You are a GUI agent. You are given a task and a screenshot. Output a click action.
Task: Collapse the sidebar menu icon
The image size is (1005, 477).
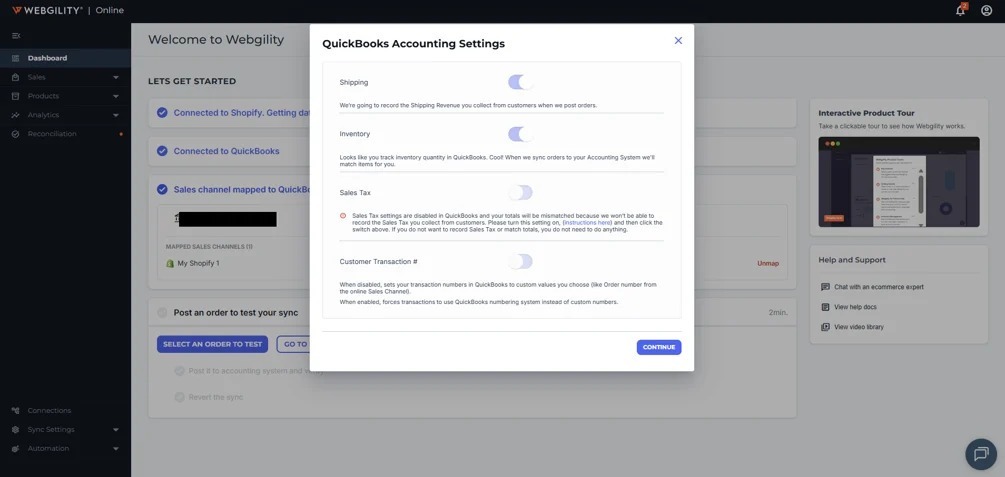click(16, 35)
